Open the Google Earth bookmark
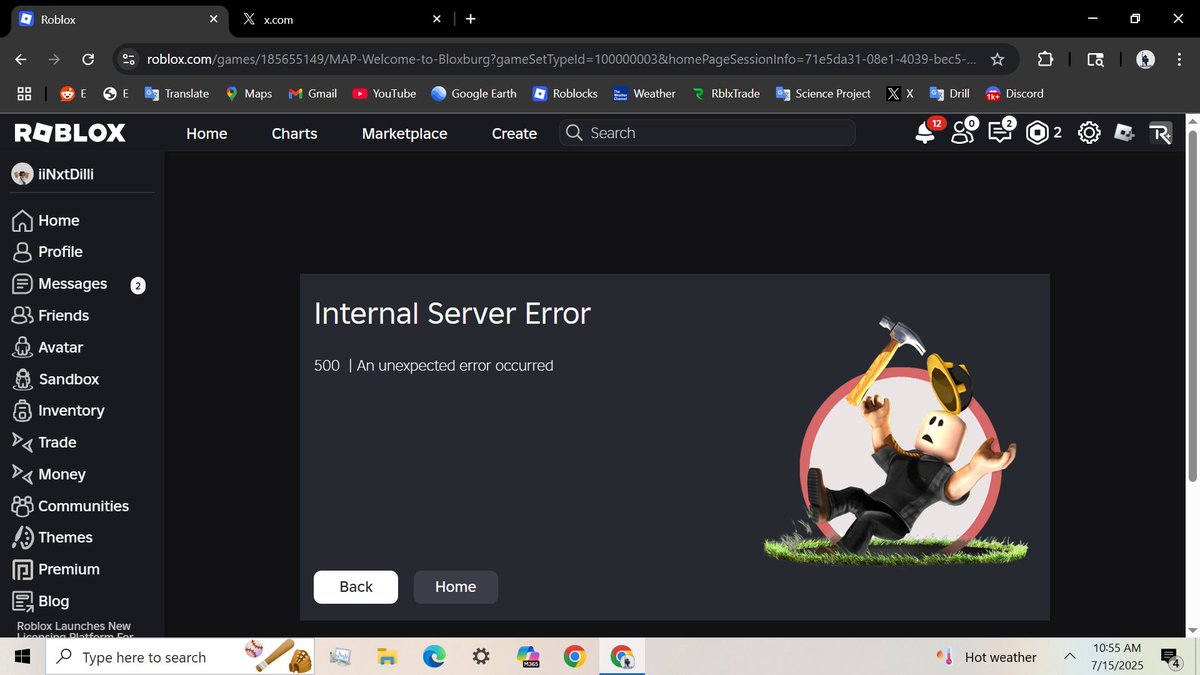Image resolution: width=1200 pixels, height=675 pixels. [474, 93]
